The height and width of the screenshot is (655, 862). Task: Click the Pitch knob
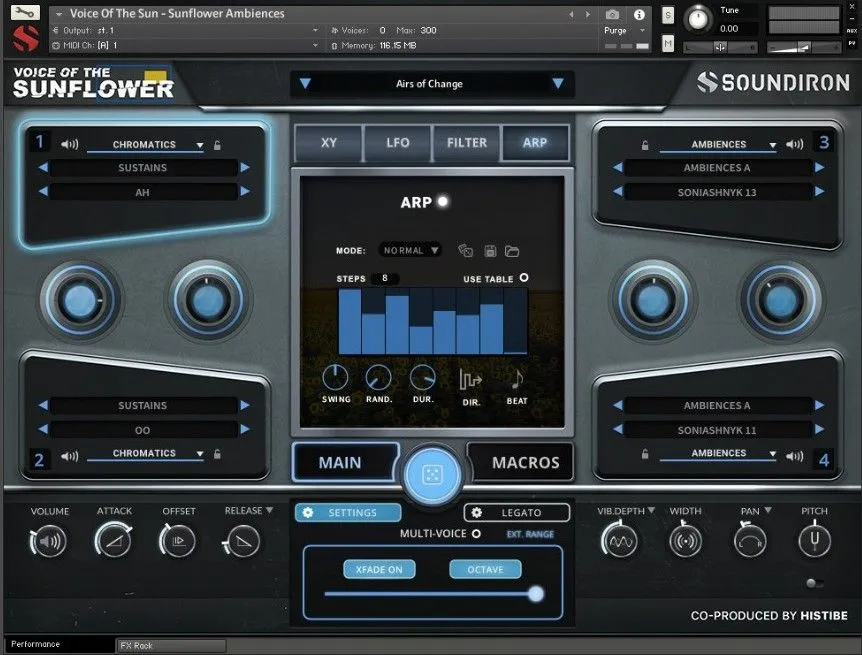click(814, 541)
